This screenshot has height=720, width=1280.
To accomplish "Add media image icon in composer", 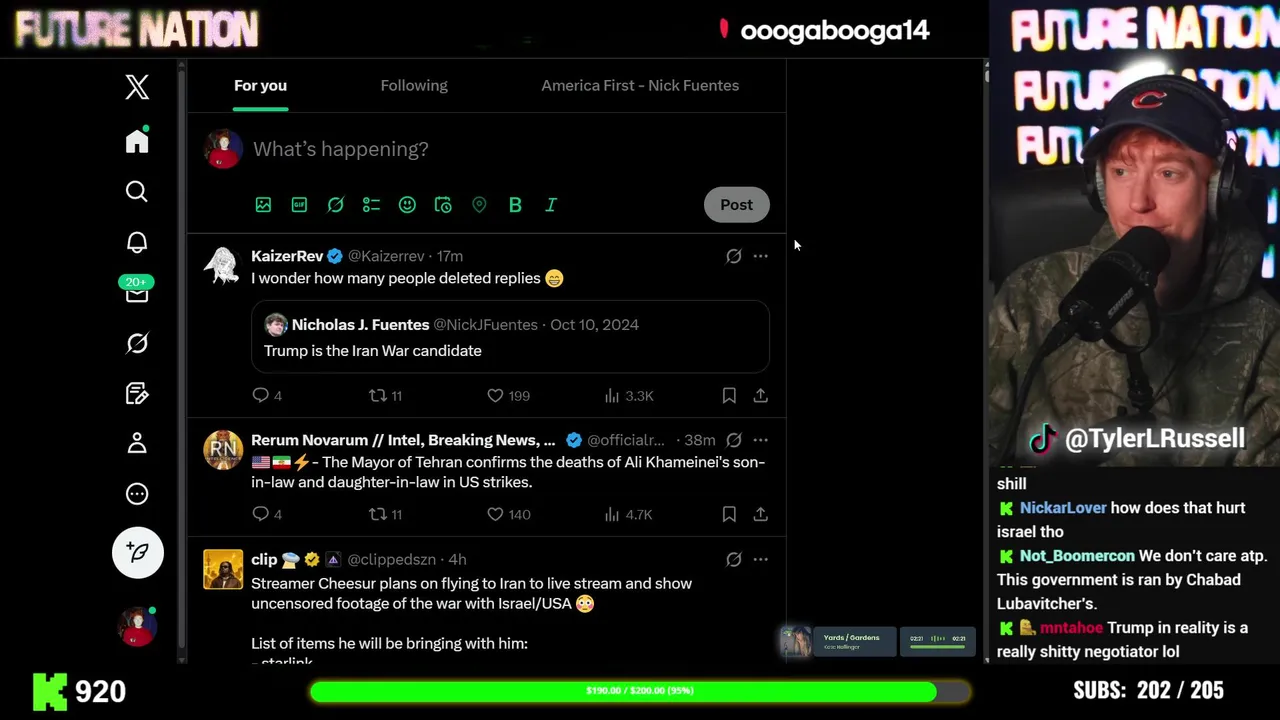I will click(263, 205).
